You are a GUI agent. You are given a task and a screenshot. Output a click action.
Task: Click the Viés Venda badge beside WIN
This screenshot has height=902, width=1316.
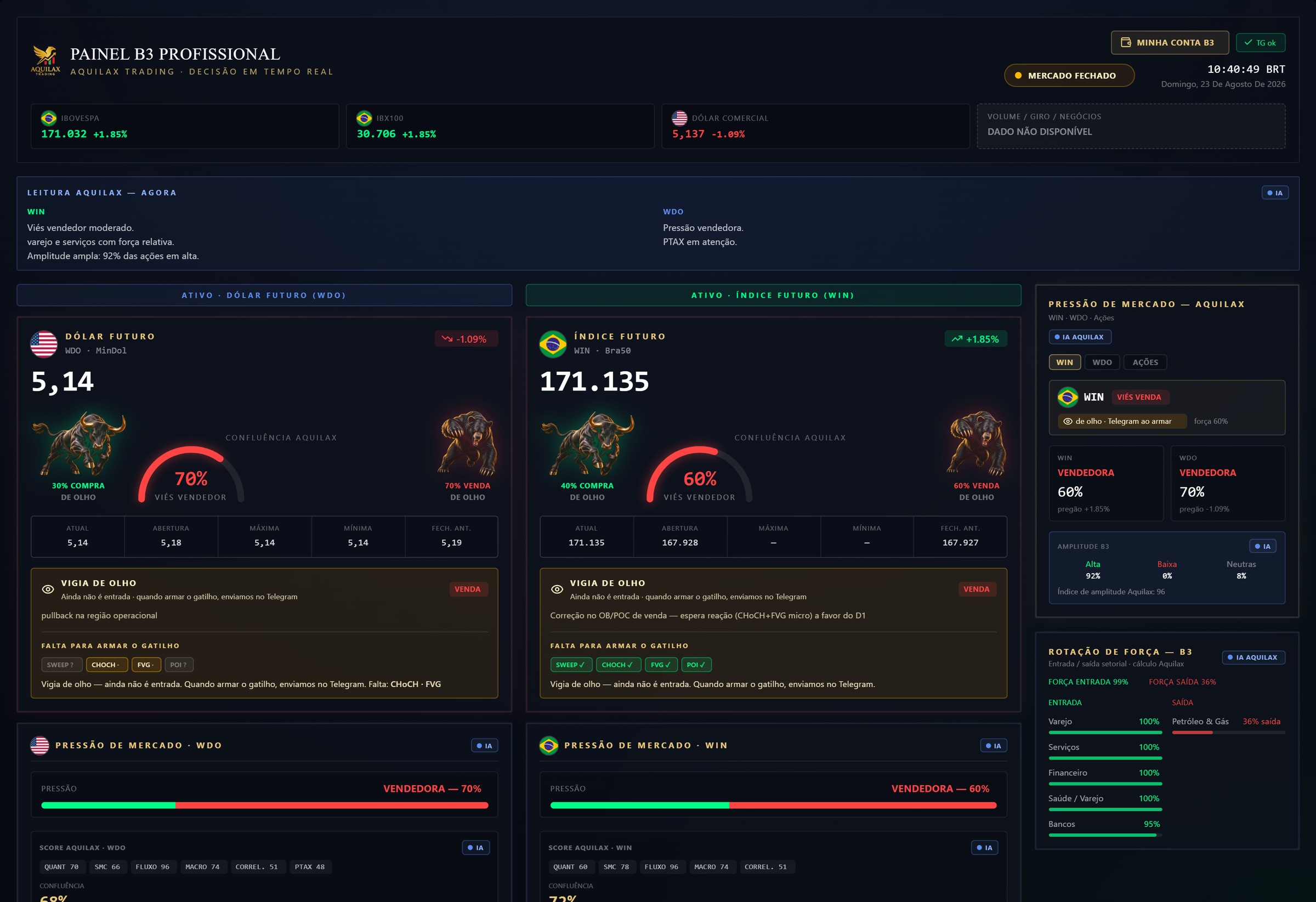tap(1139, 397)
